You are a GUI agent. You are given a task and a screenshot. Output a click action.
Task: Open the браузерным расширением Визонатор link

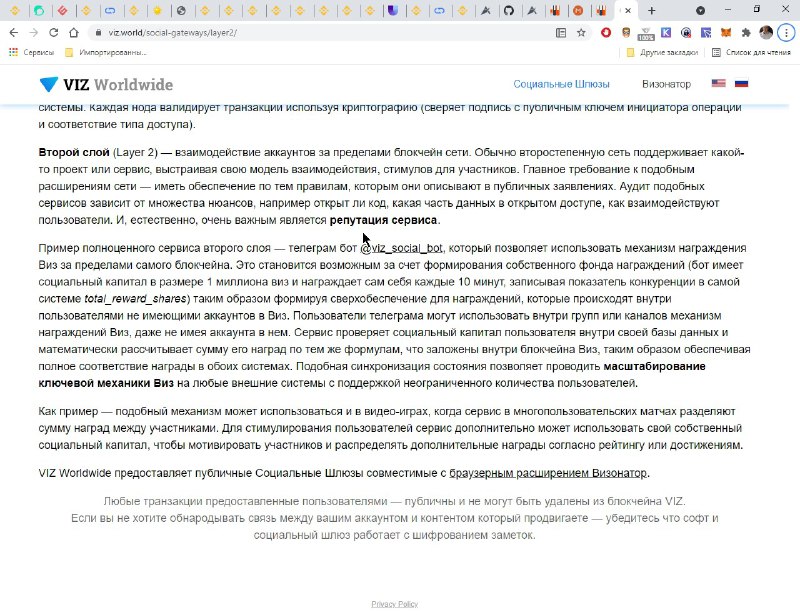click(x=548, y=473)
